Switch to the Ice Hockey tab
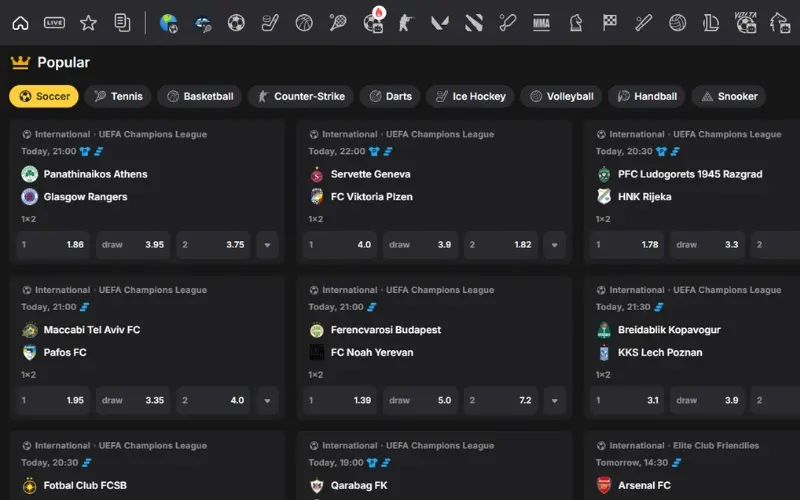 tap(470, 96)
